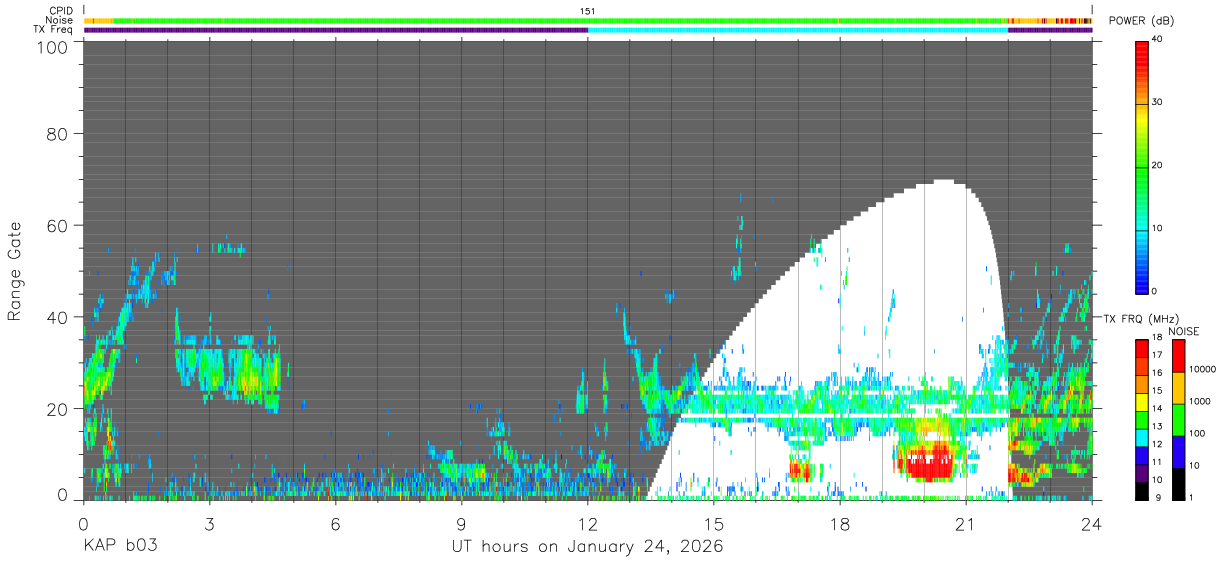Viewport: 1228px width, 567px height.
Task: Click the cyan section of the TX Freq bar
Action: tap(798, 30)
